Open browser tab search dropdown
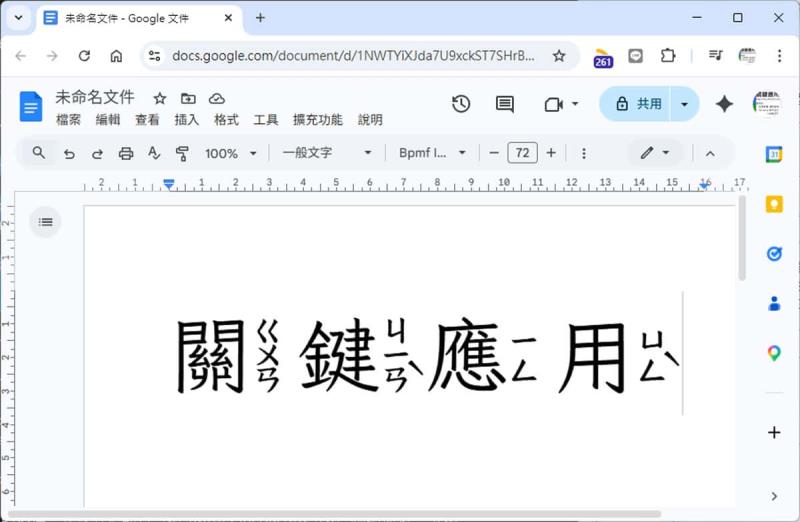800x522 pixels. (x=18, y=18)
